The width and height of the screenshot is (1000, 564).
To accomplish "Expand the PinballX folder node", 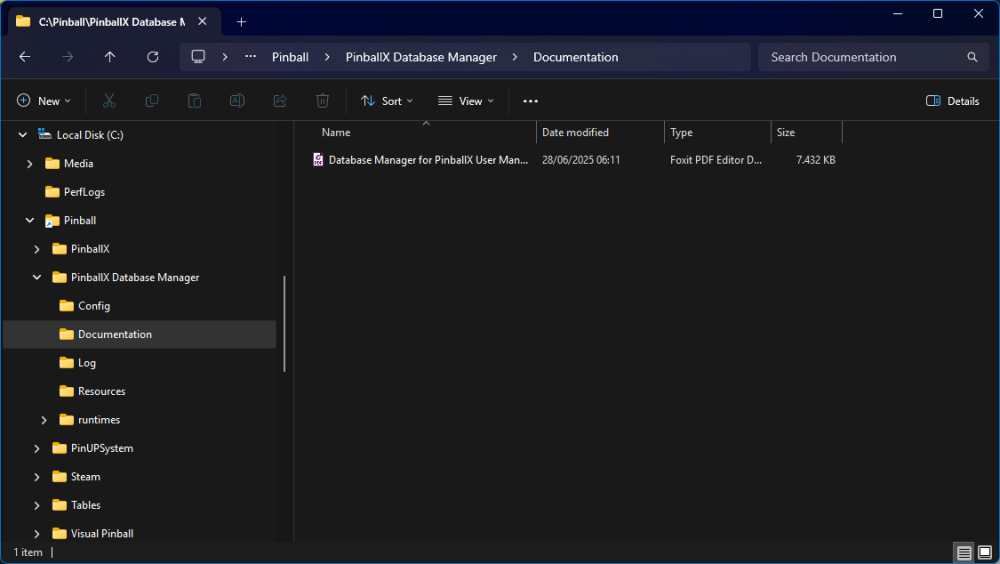I will point(36,249).
